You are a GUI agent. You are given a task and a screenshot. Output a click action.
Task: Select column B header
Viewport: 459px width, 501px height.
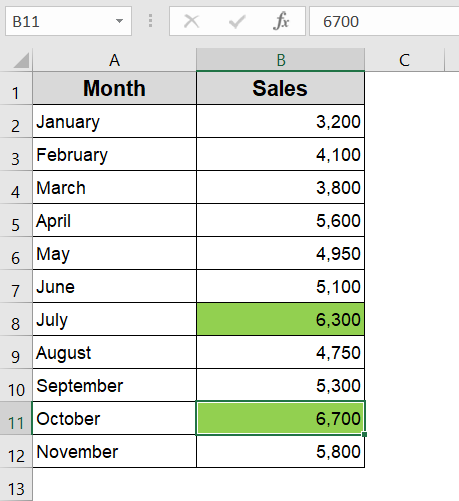coord(281,60)
